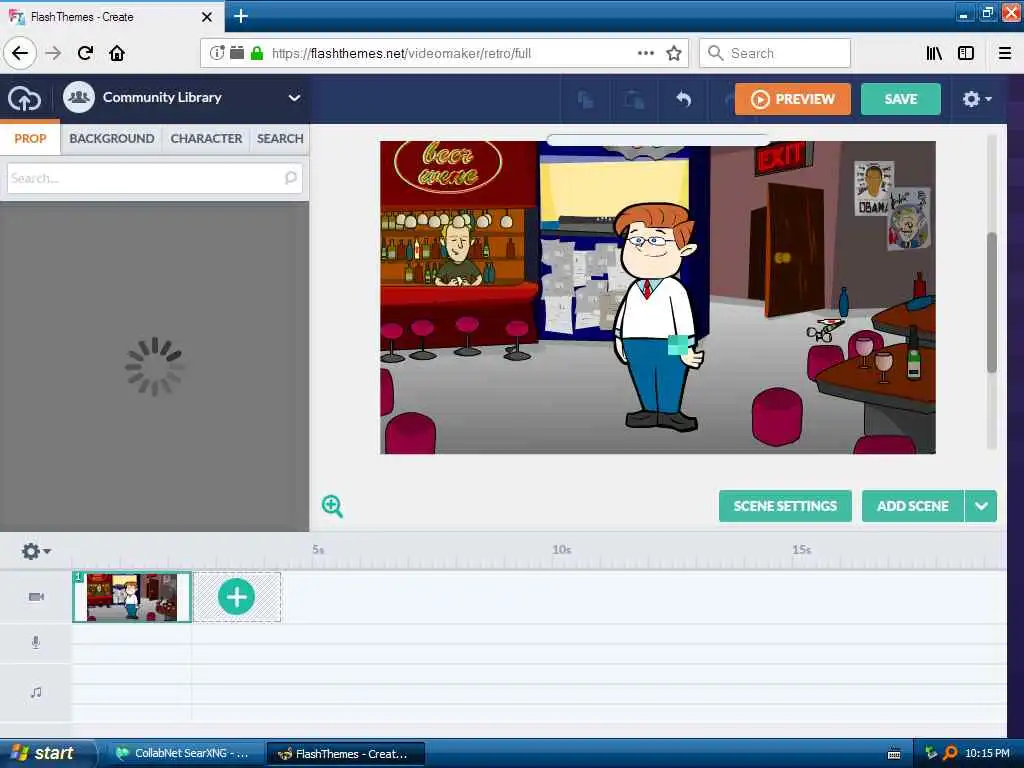Click the PREVIEW button
The image size is (1024, 768).
click(792, 99)
